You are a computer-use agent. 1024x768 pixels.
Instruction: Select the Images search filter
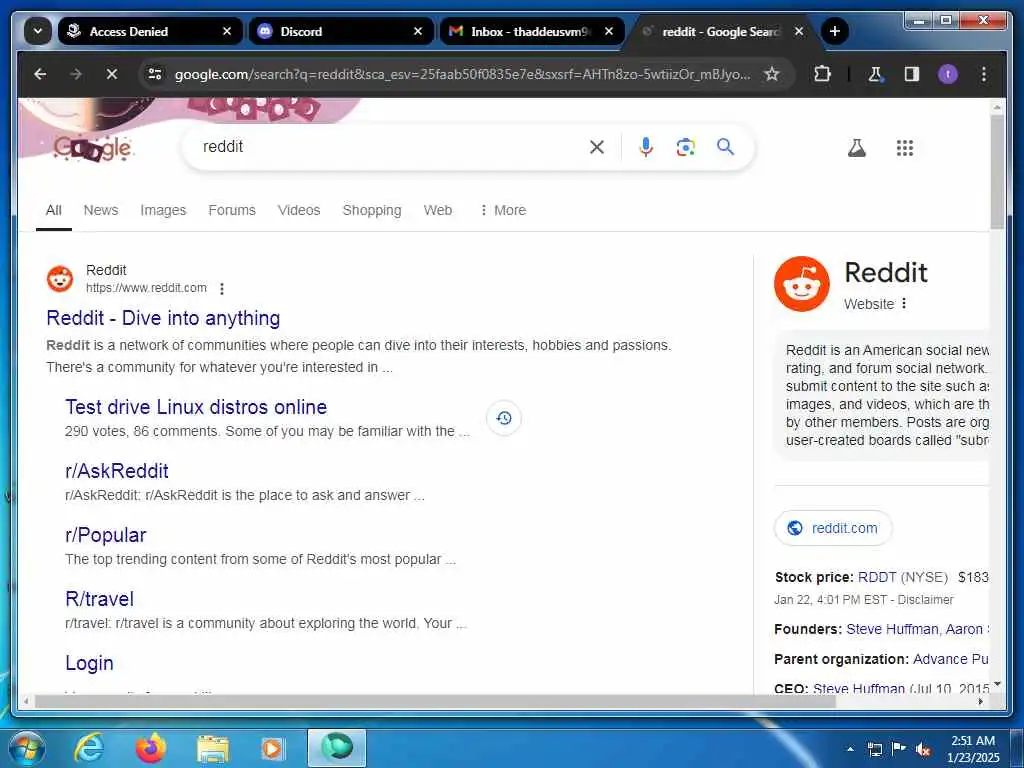click(163, 210)
